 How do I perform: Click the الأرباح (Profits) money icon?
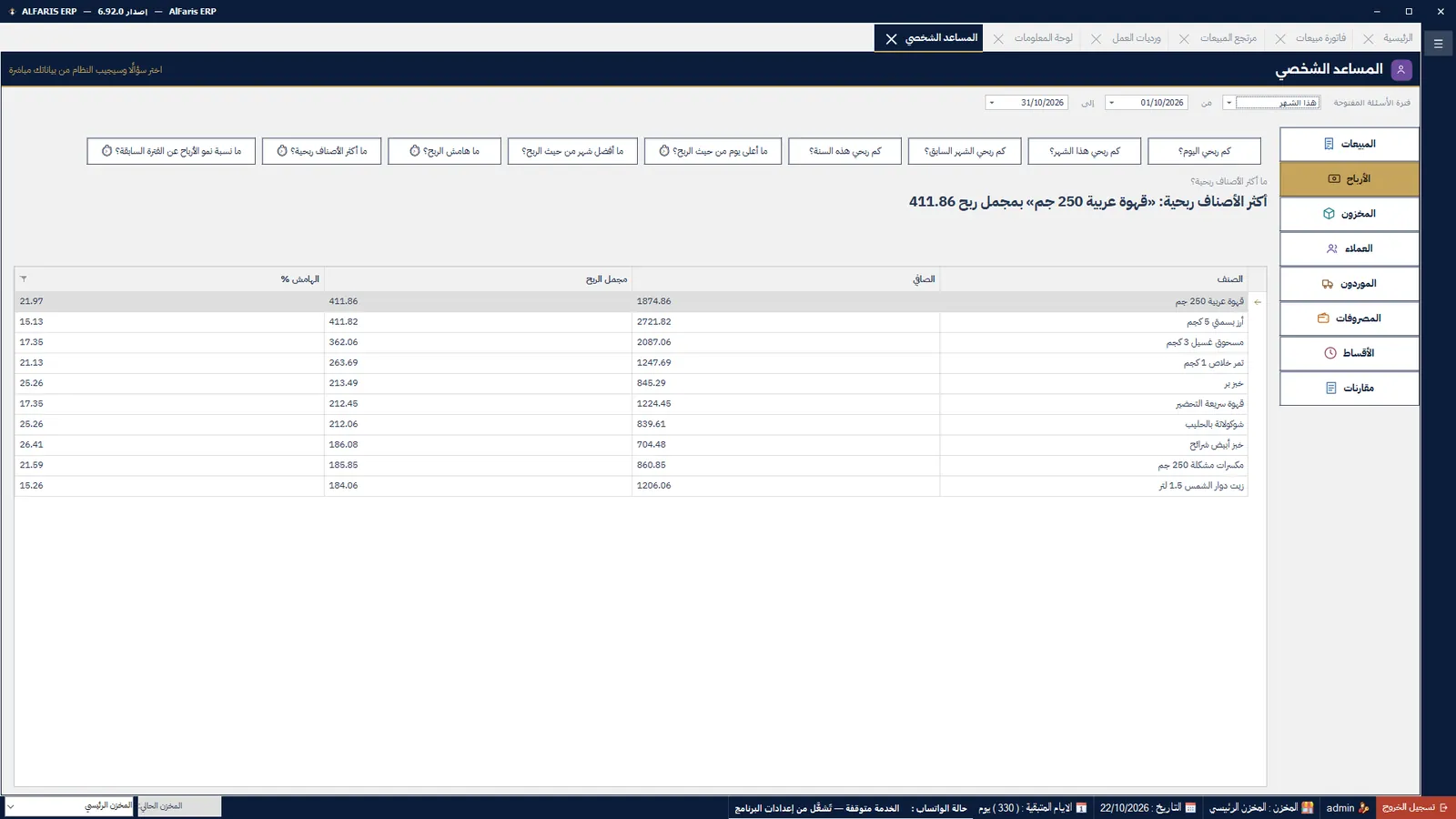tap(1334, 178)
